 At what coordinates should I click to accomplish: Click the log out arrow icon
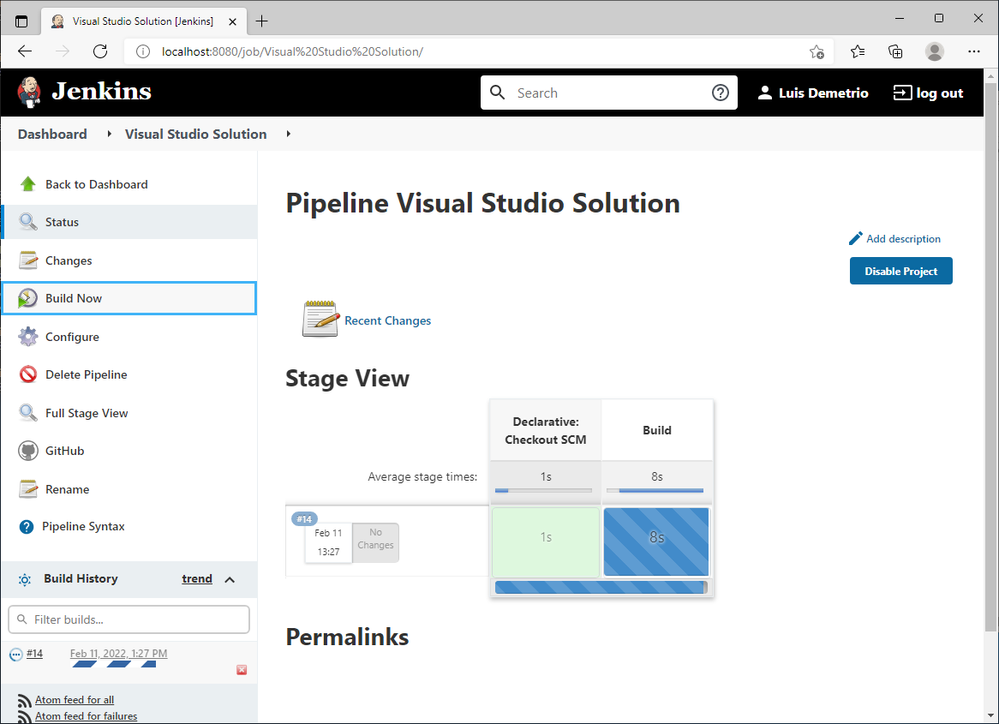click(902, 93)
